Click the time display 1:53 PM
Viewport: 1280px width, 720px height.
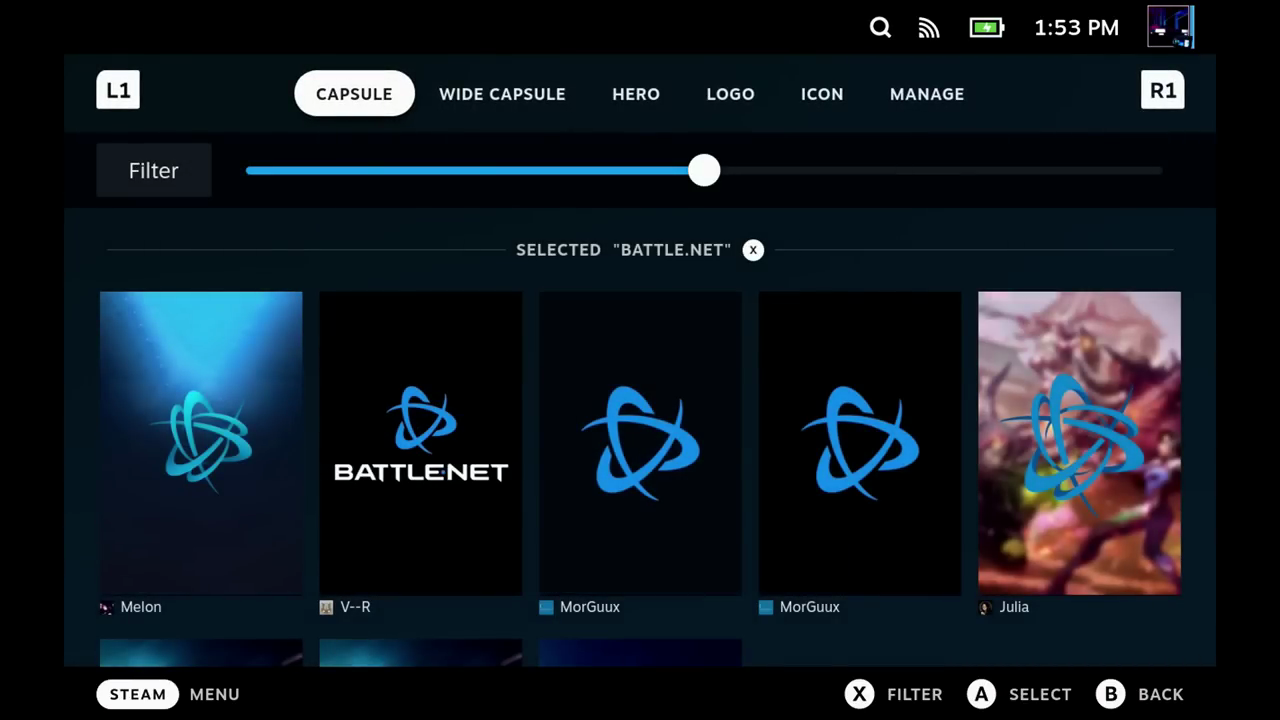click(1076, 28)
